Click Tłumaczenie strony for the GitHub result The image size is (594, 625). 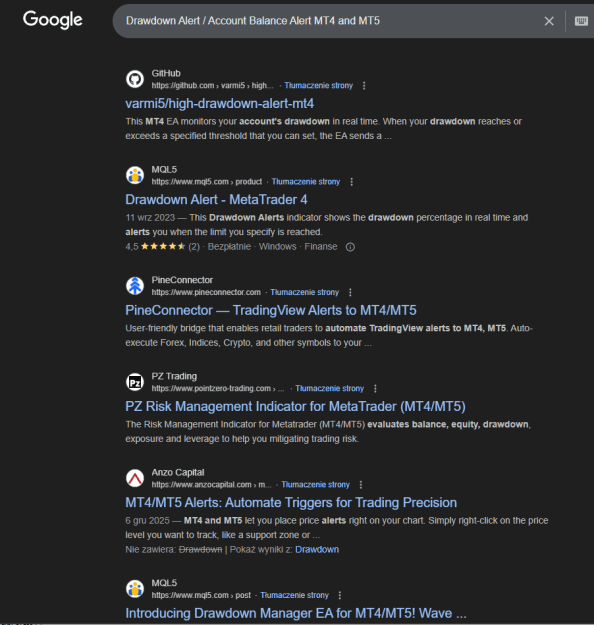319,86
